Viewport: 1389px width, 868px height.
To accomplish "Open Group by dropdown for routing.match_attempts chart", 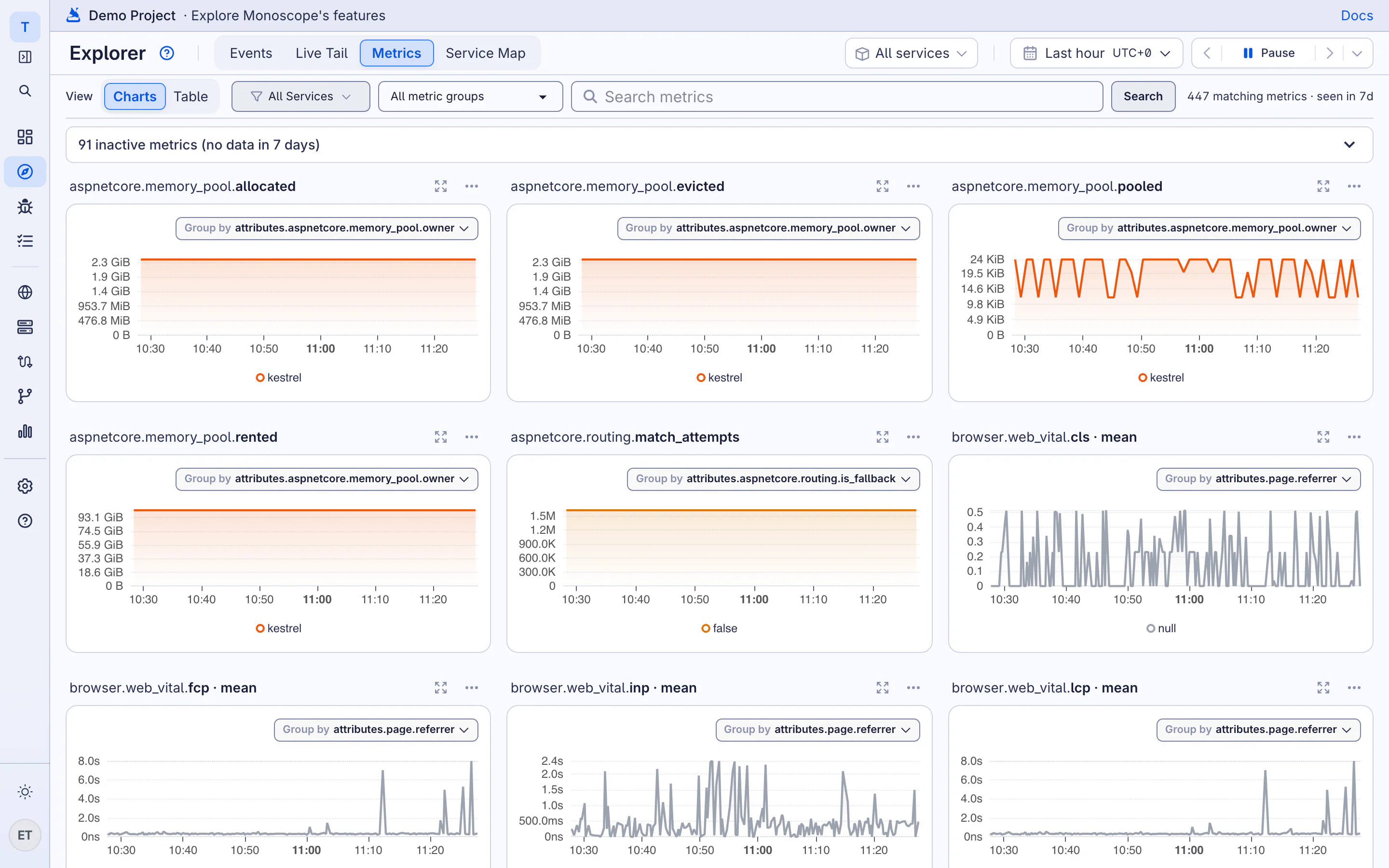I will coord(773,479).
